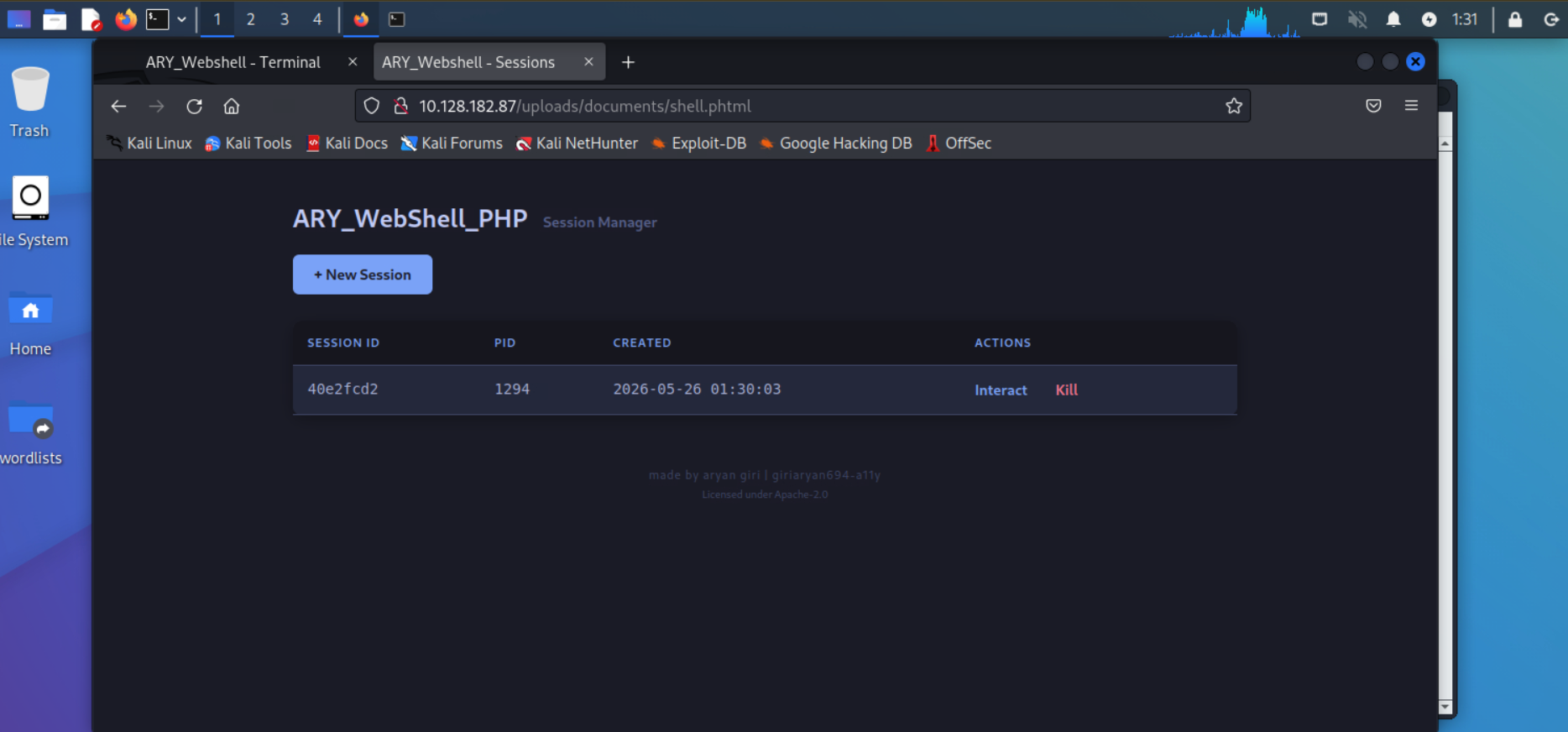Click the insecure connection padlock icon
The height and width of the screenshot is (732, 1568).
401,106
